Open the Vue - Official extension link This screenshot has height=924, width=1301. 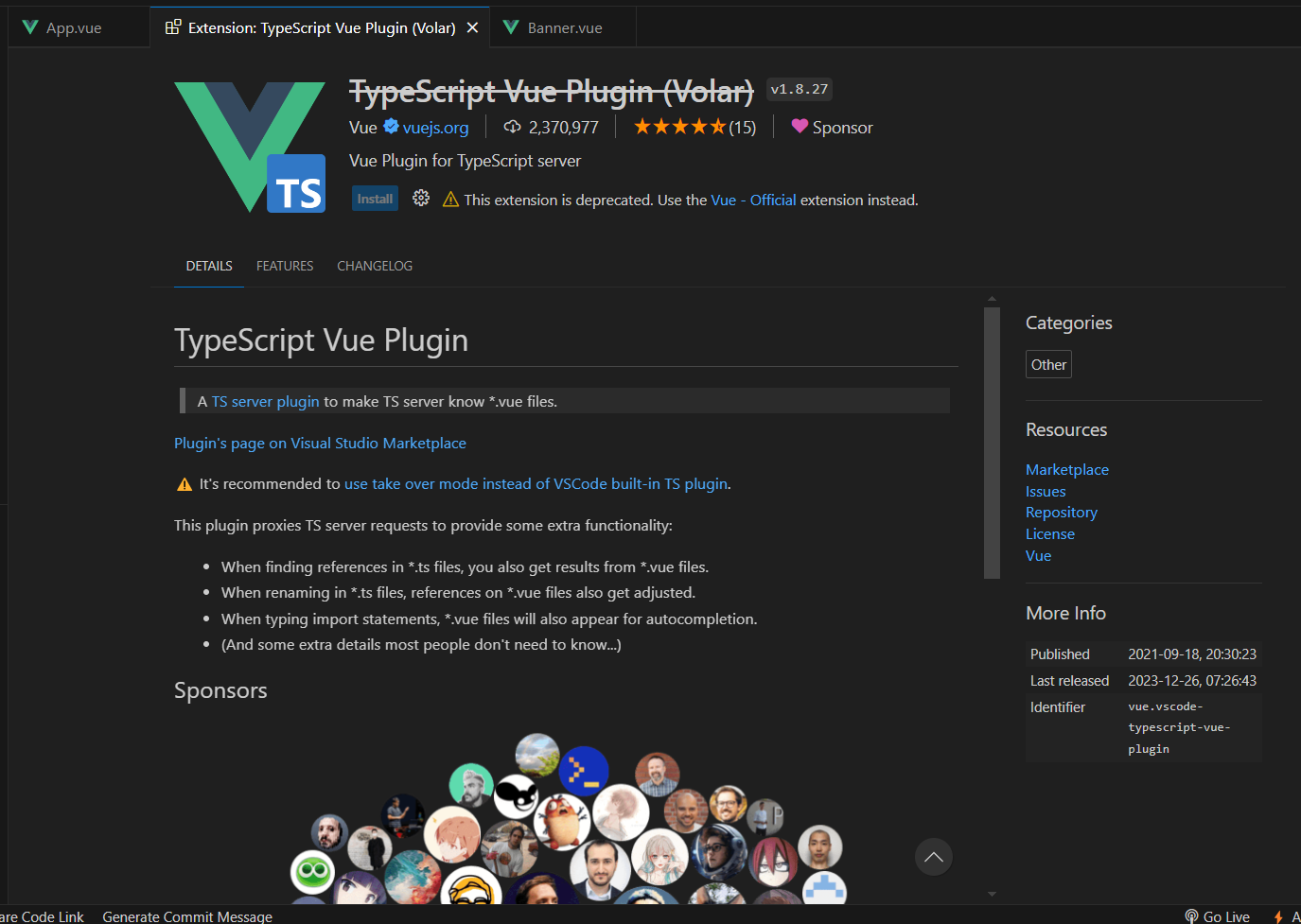coord(753,200)
